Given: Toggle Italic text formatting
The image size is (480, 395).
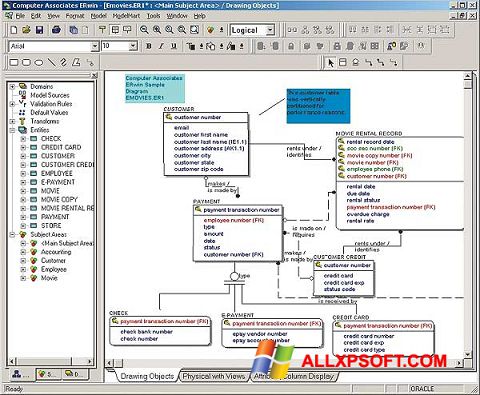Looking at the screenshot, I should [161, 46].
